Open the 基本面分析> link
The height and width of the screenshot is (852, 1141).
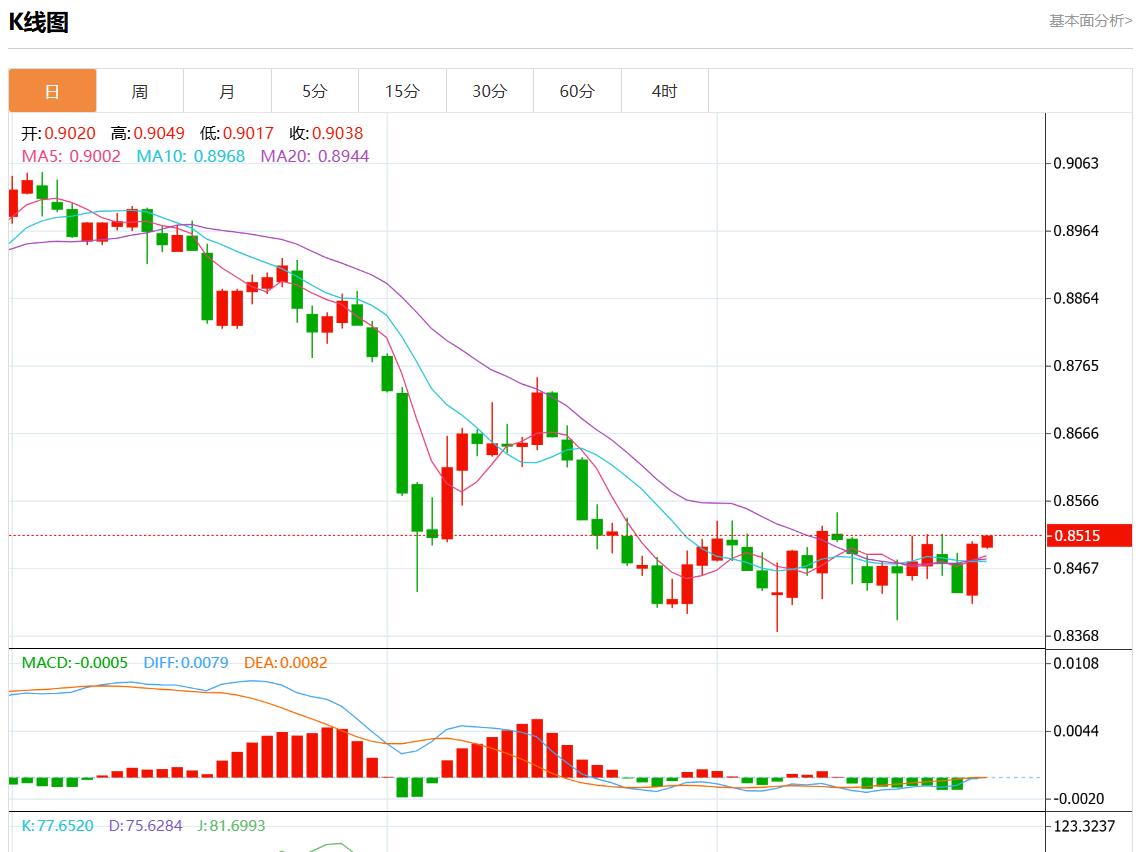(1090, 21)
